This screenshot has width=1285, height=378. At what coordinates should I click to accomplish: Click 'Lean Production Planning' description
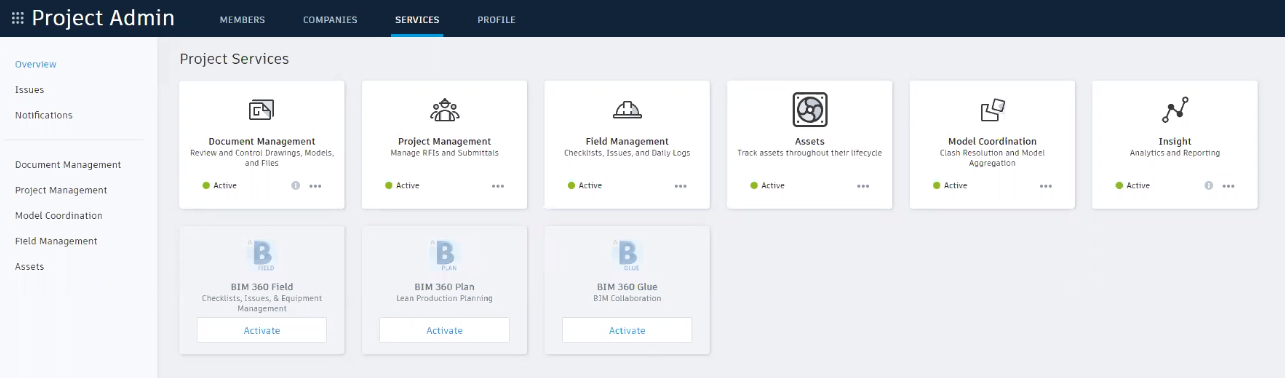444,298
